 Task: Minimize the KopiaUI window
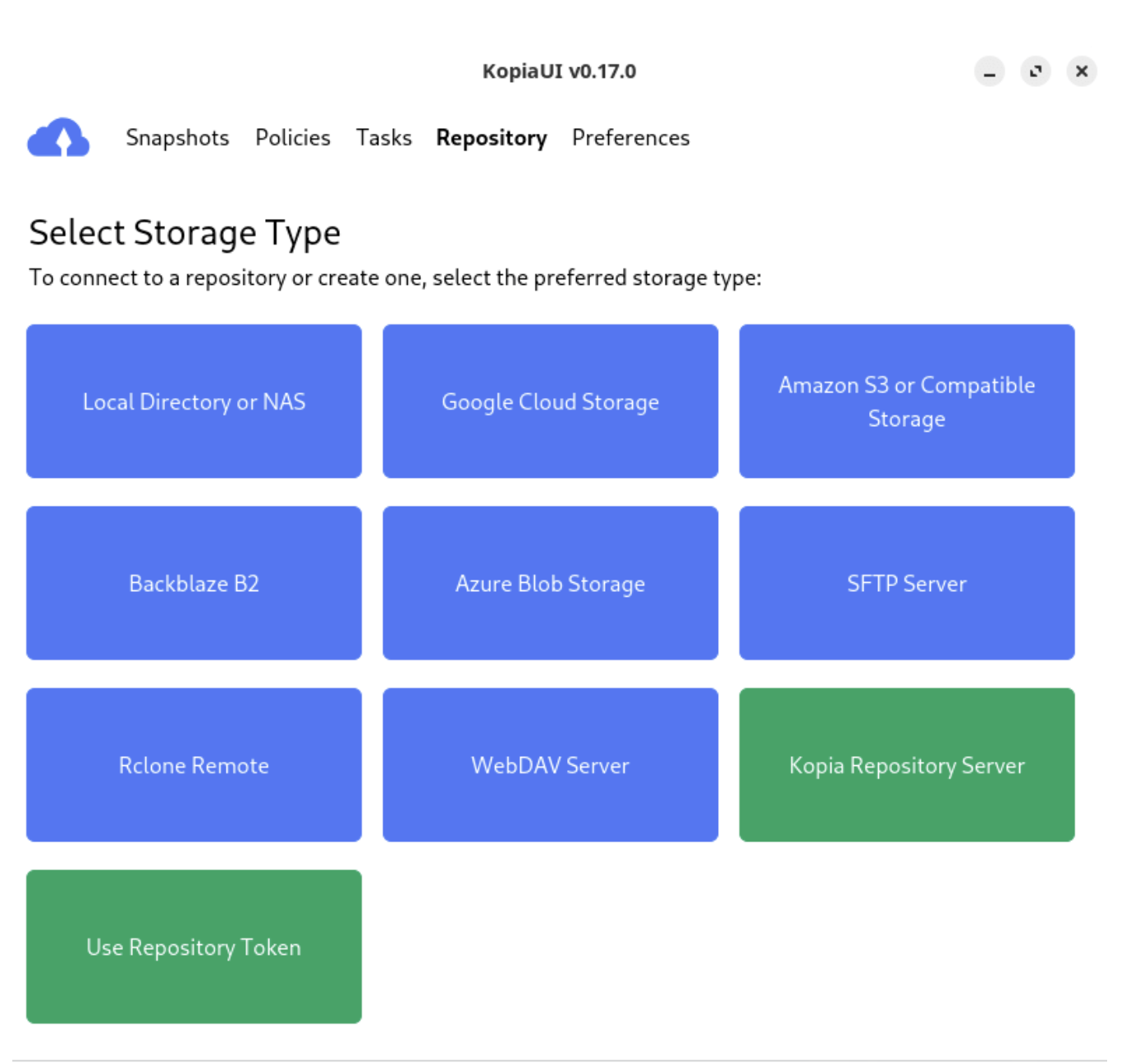pos(990,71)
